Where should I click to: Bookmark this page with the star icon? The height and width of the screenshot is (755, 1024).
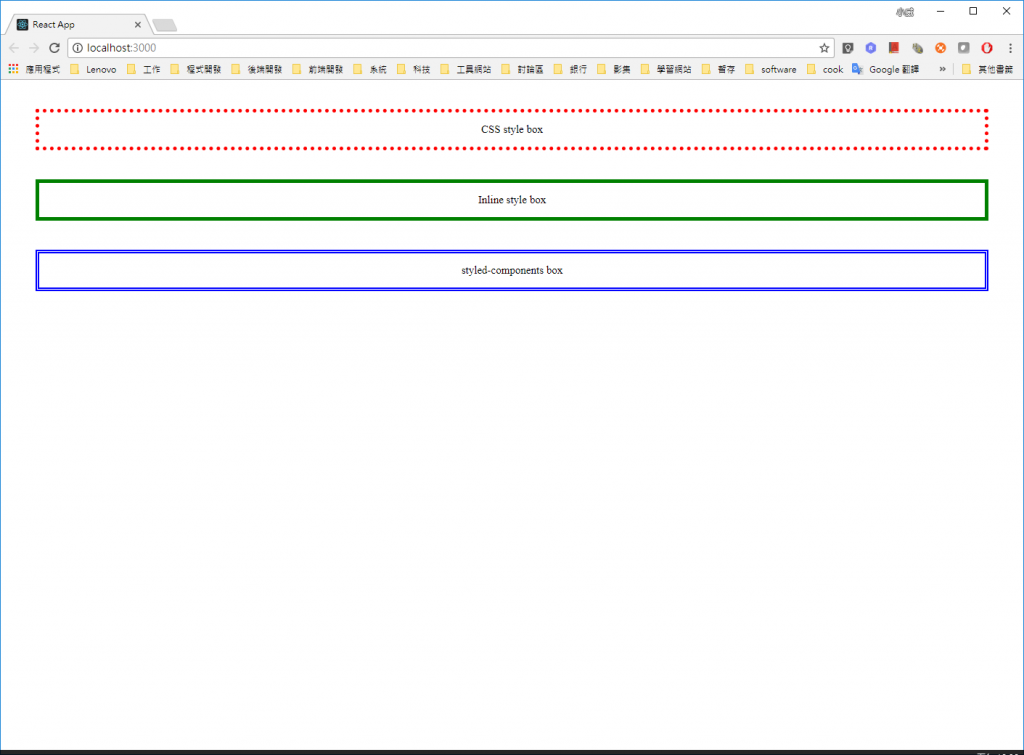pyautogui.click(x=824, y=48)
